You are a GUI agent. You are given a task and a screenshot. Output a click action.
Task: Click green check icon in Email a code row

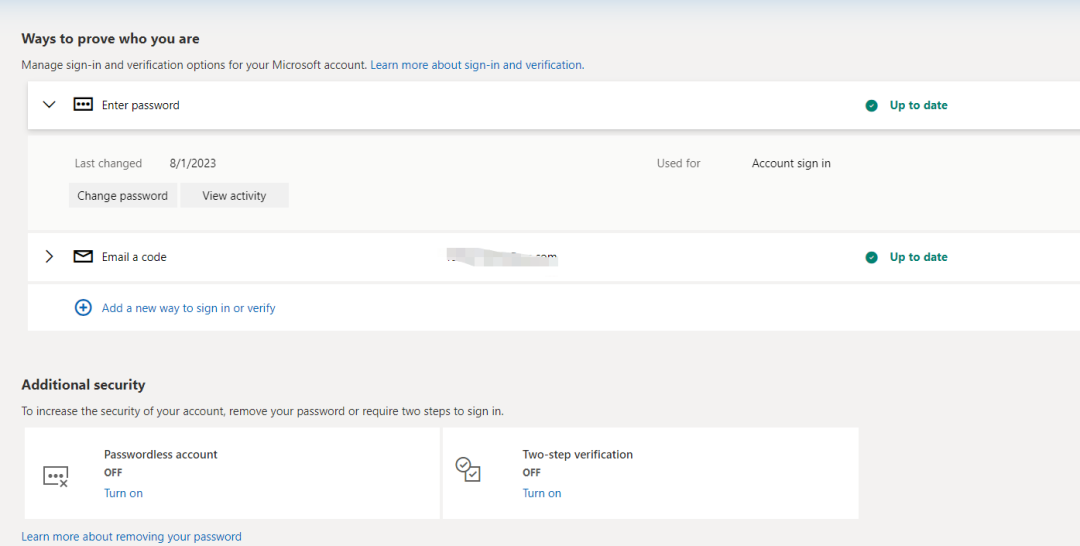coord(871,257)
